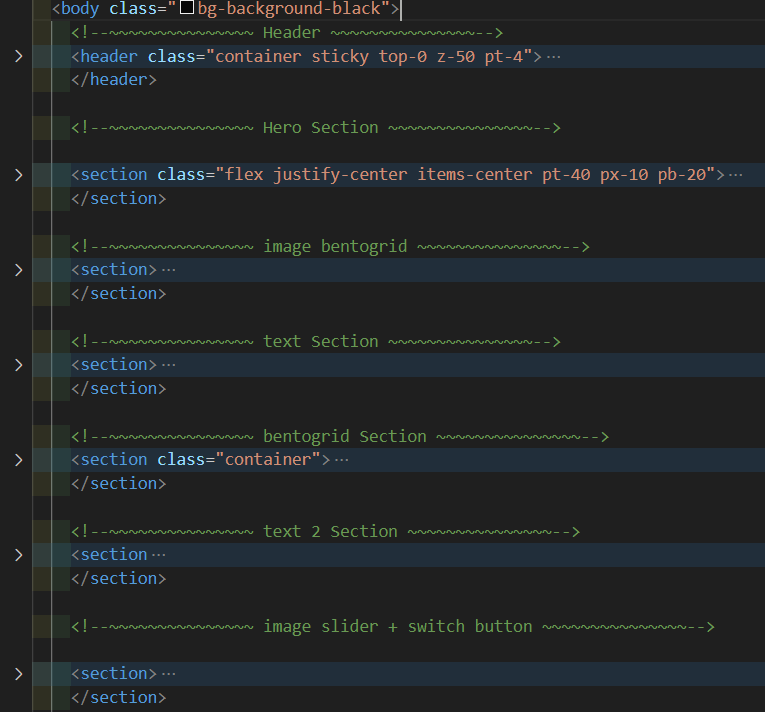Unfold the last section under the image slider comment
This screenshot has width=765, height=712.
pyautogui.click(x=18, y=674)
